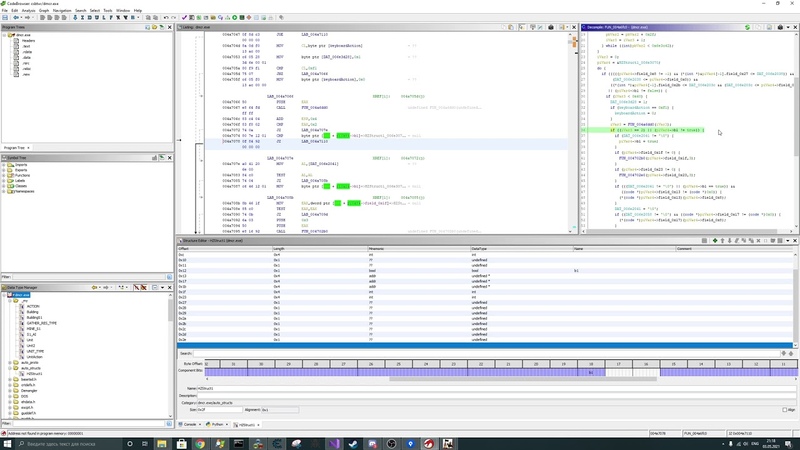
Task: Click the Data Type Manager Filter field
Action: click(x=89, y=423)
